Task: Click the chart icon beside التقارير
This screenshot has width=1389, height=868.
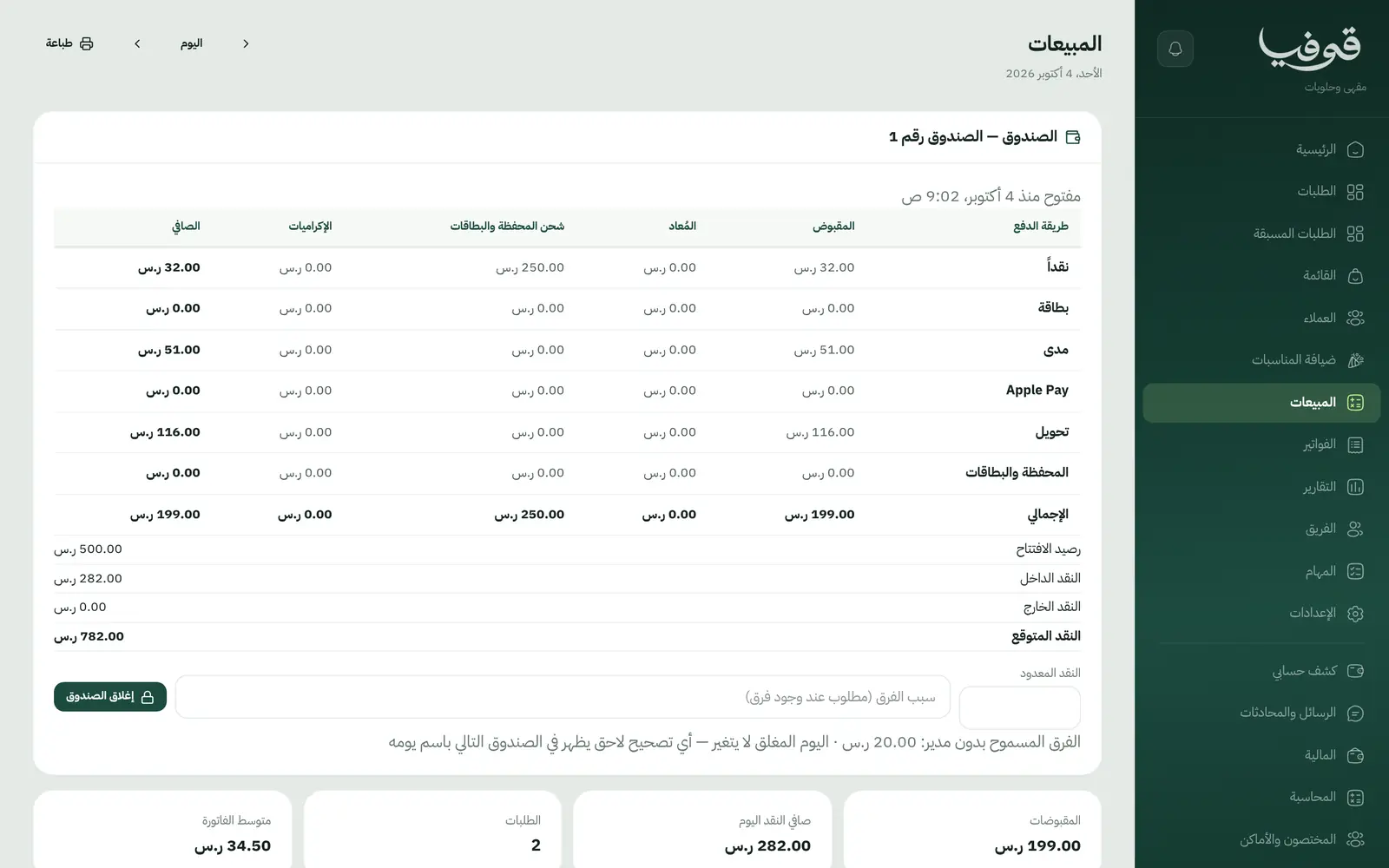Action: coord(1355,487)
